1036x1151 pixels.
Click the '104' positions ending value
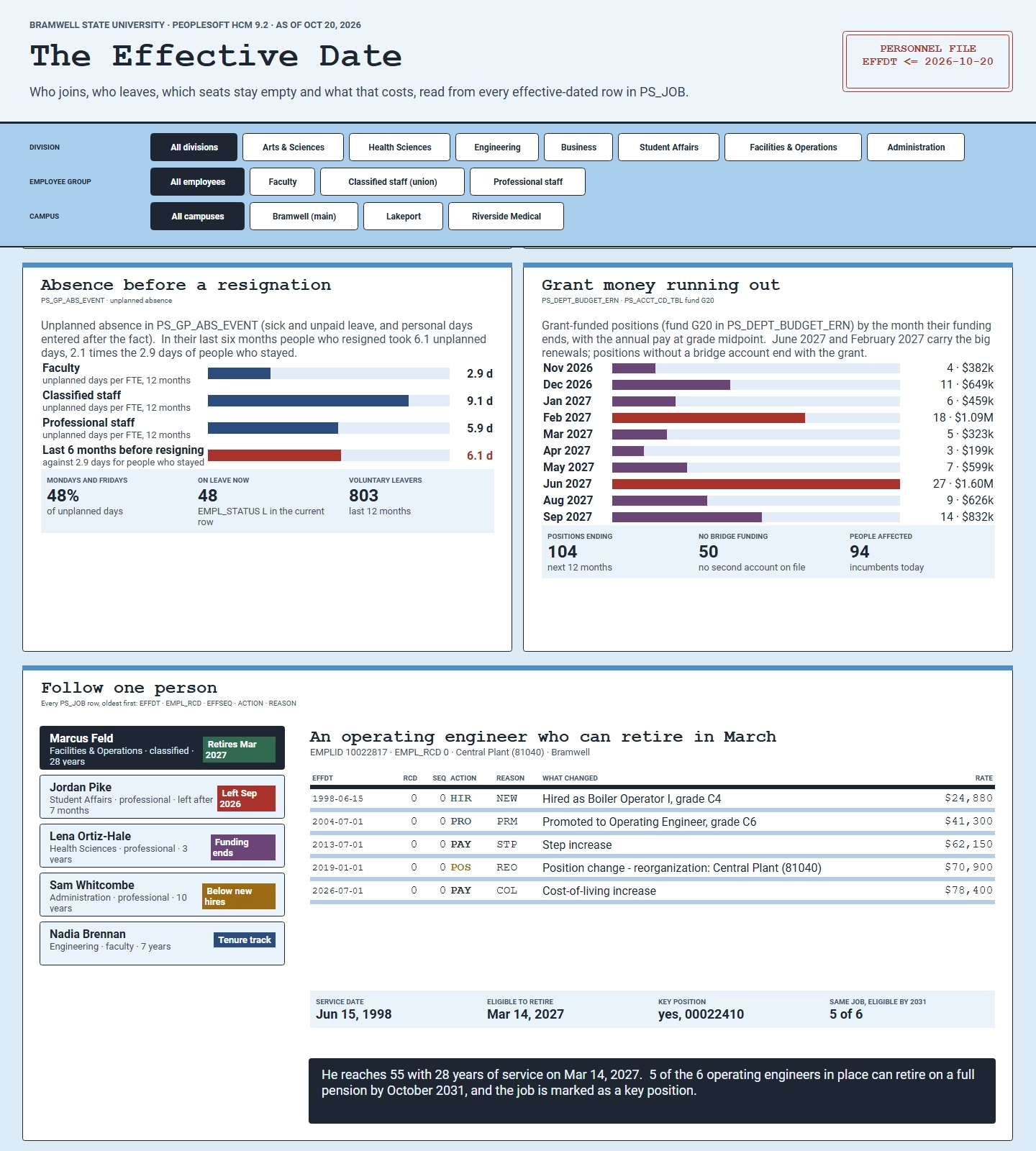(x=562, y=552)
